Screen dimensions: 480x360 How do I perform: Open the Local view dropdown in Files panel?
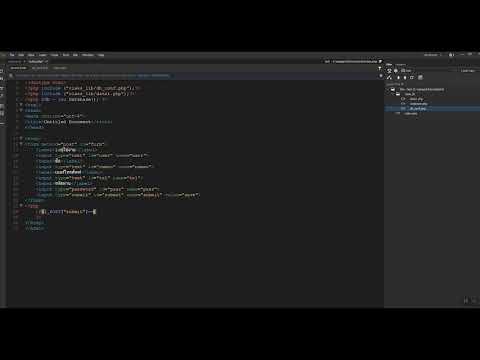(468, 71)
